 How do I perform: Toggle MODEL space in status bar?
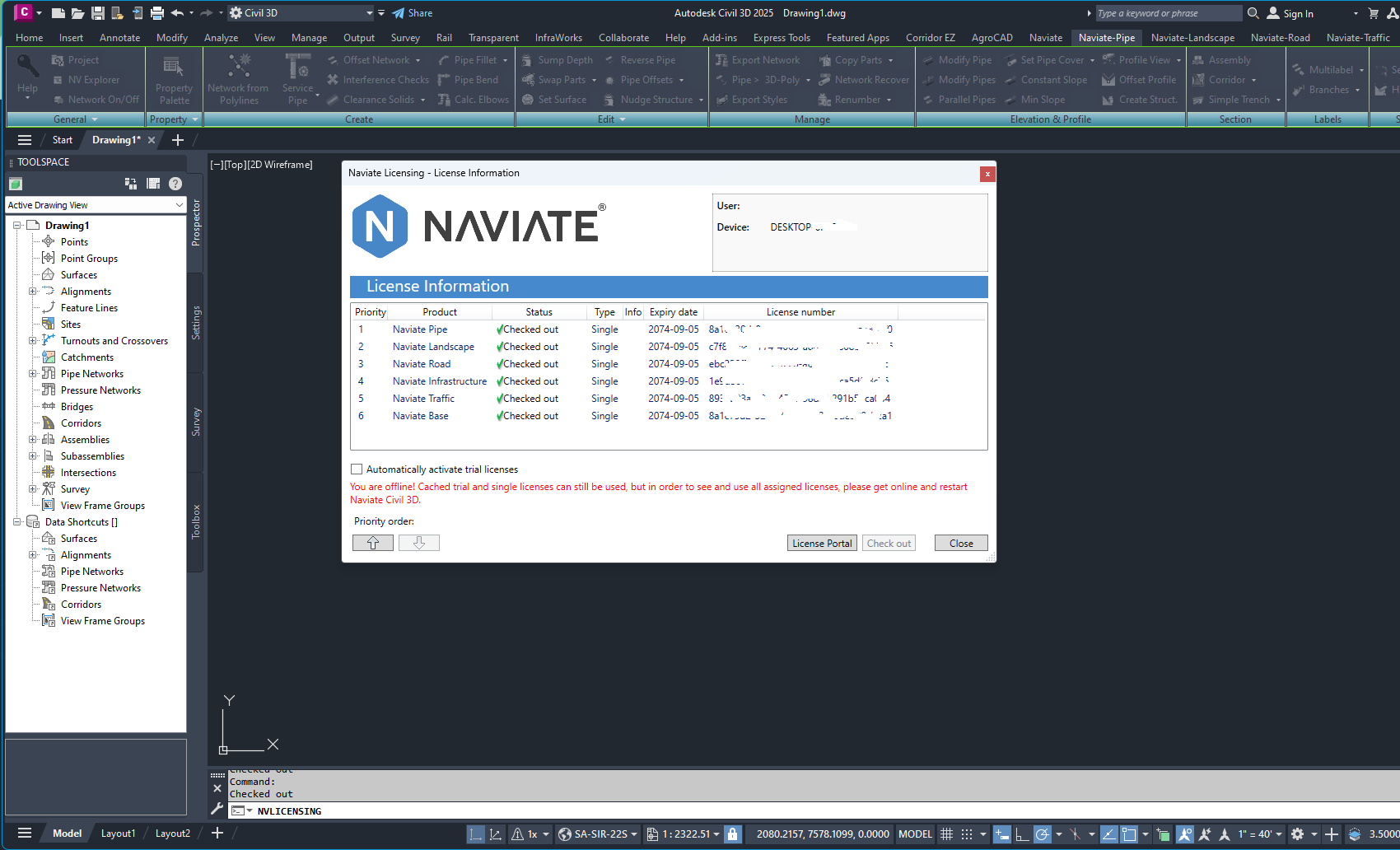(x=915, y=834)
